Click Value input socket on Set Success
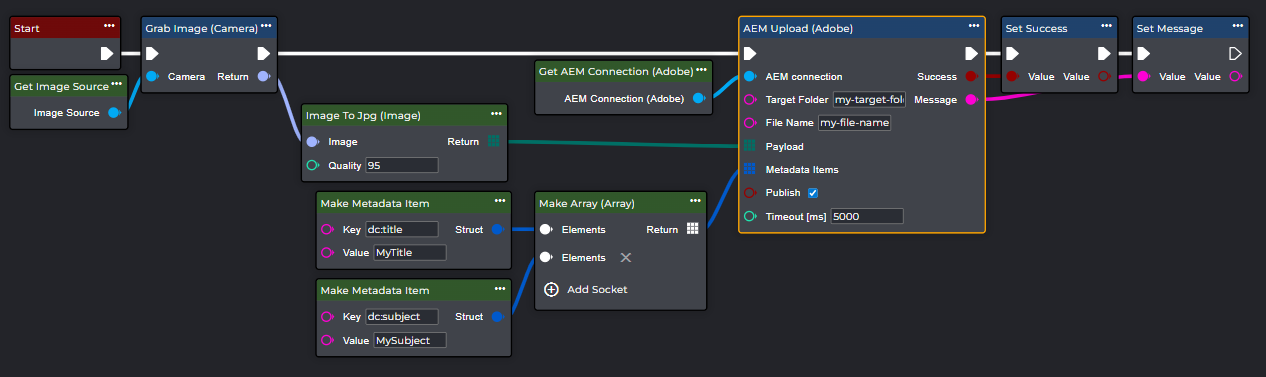The height and width of the screenshot is (377, 1266). [x=1013, y=76]
